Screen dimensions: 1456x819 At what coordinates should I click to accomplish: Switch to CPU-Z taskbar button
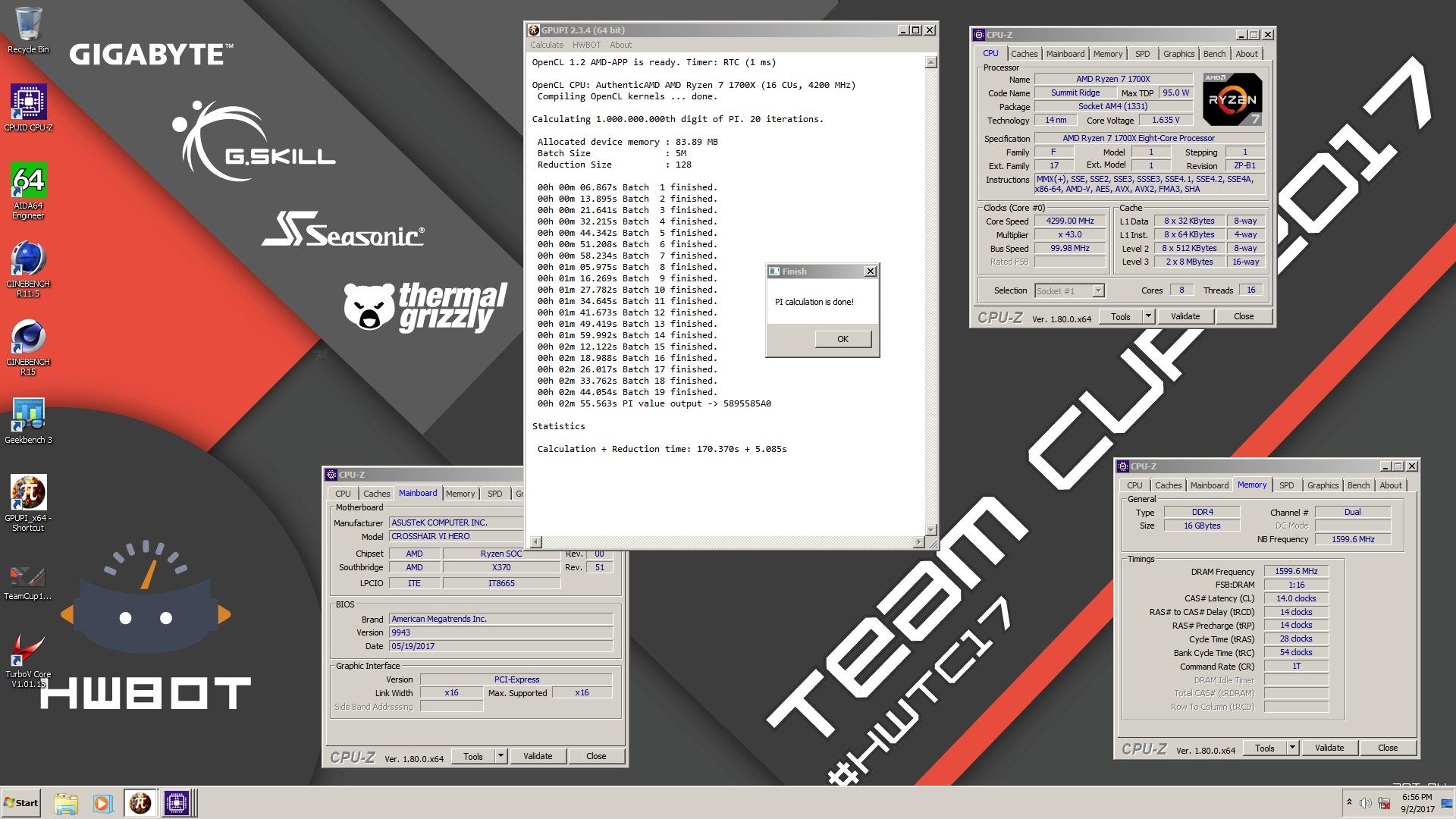coord(177,803)
